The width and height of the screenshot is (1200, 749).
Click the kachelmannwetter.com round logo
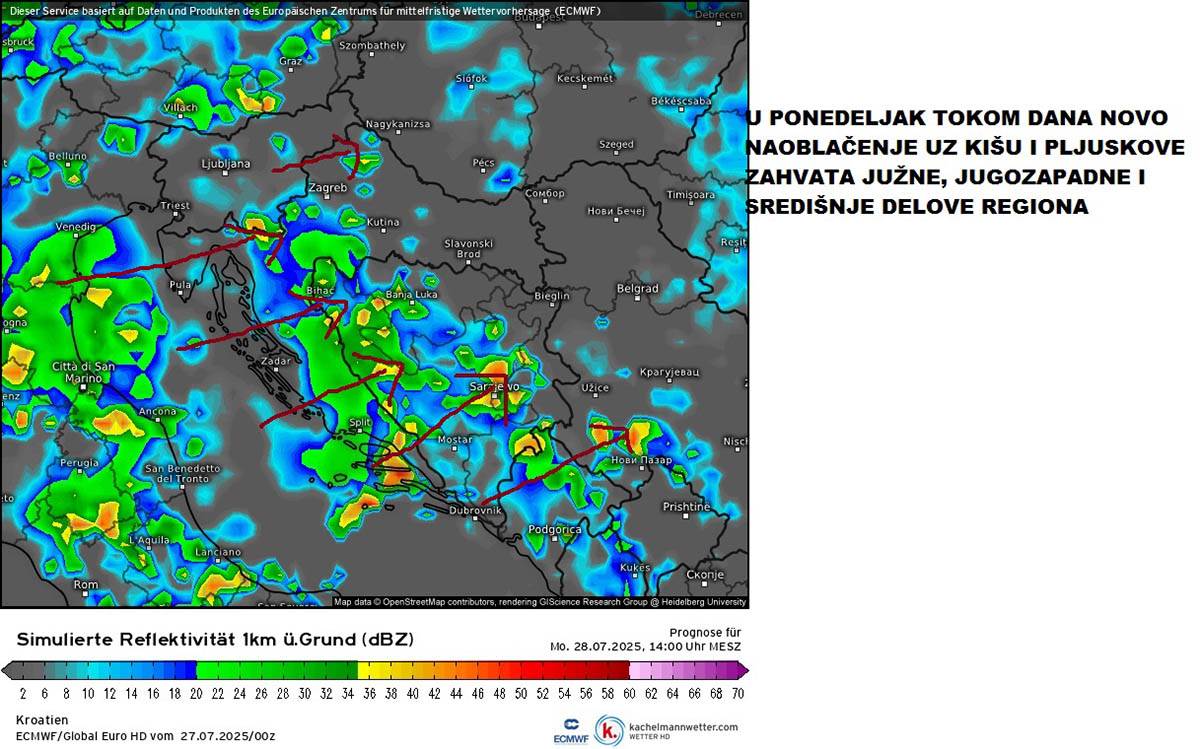tap(609, 730)
